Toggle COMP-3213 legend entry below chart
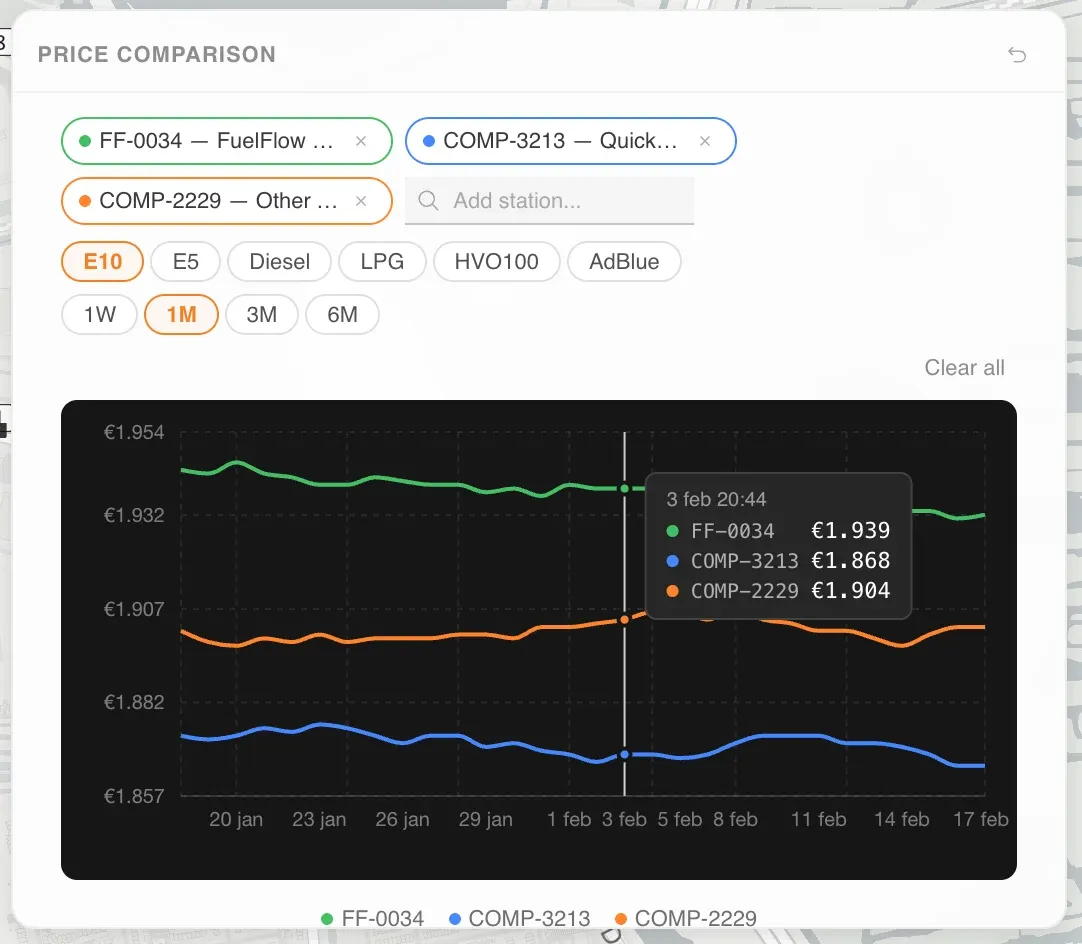The width and height of the screenshot is (1082, 944). (520, 918)
